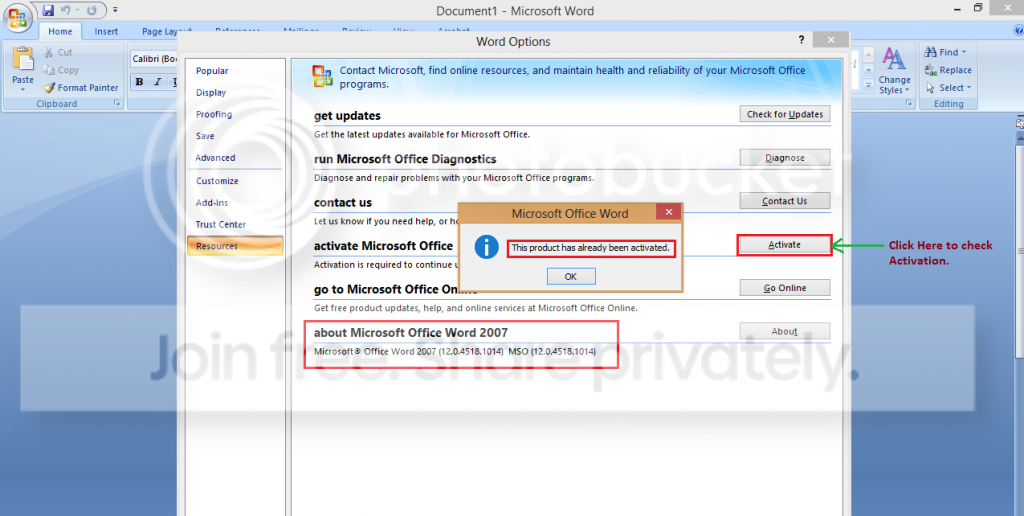Open Clipboard group dialog launcher
Screen dimensions: 1024x516
click(117, 104)
